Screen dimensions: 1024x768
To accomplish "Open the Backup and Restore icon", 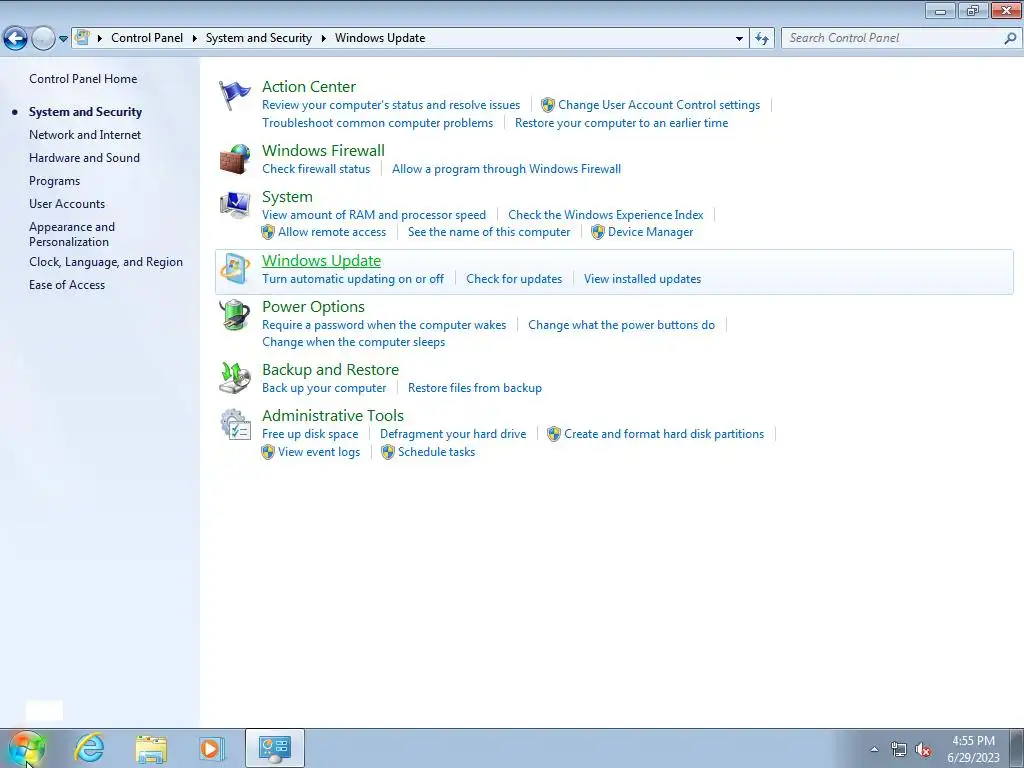I will tap(234, 378).
